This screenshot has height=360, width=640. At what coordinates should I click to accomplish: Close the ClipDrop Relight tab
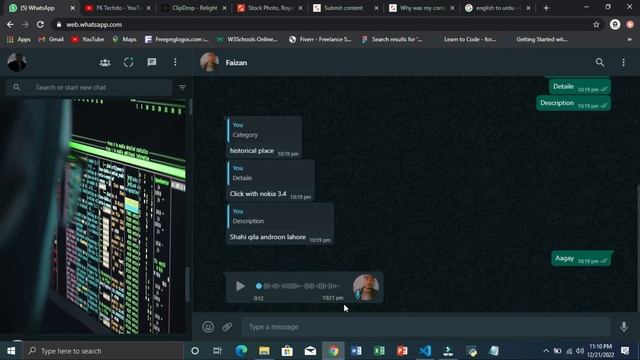coord(224,8)
